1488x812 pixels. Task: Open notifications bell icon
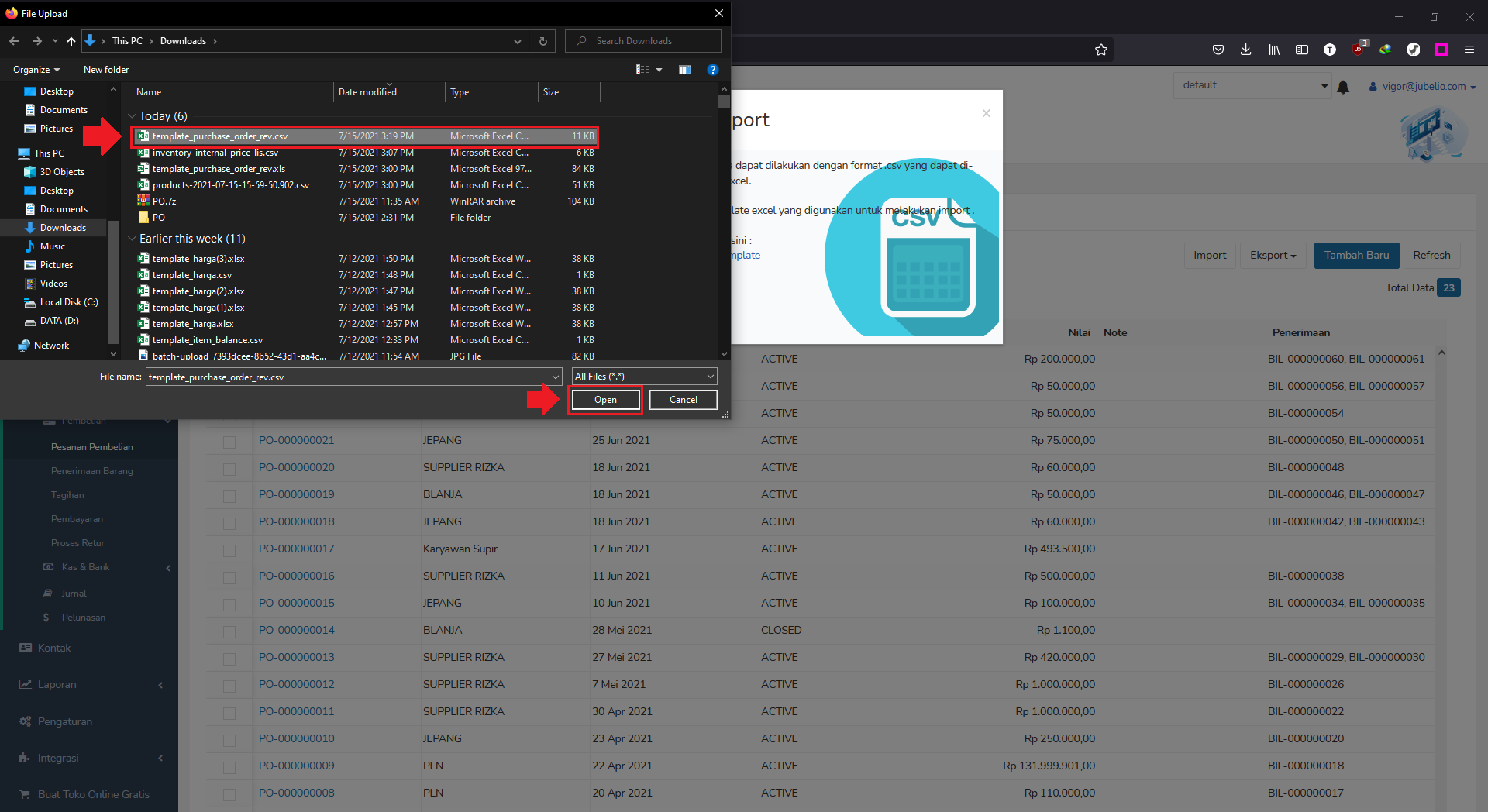1344,87
